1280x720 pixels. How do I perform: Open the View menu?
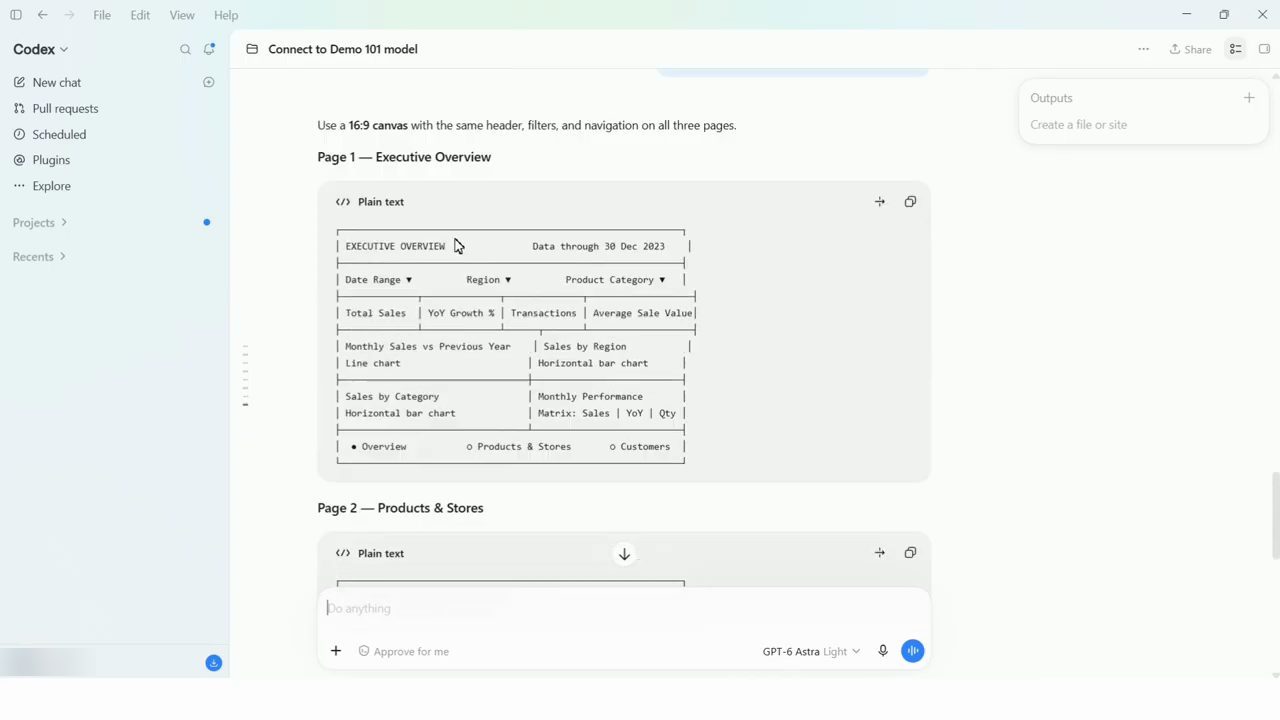182,15
